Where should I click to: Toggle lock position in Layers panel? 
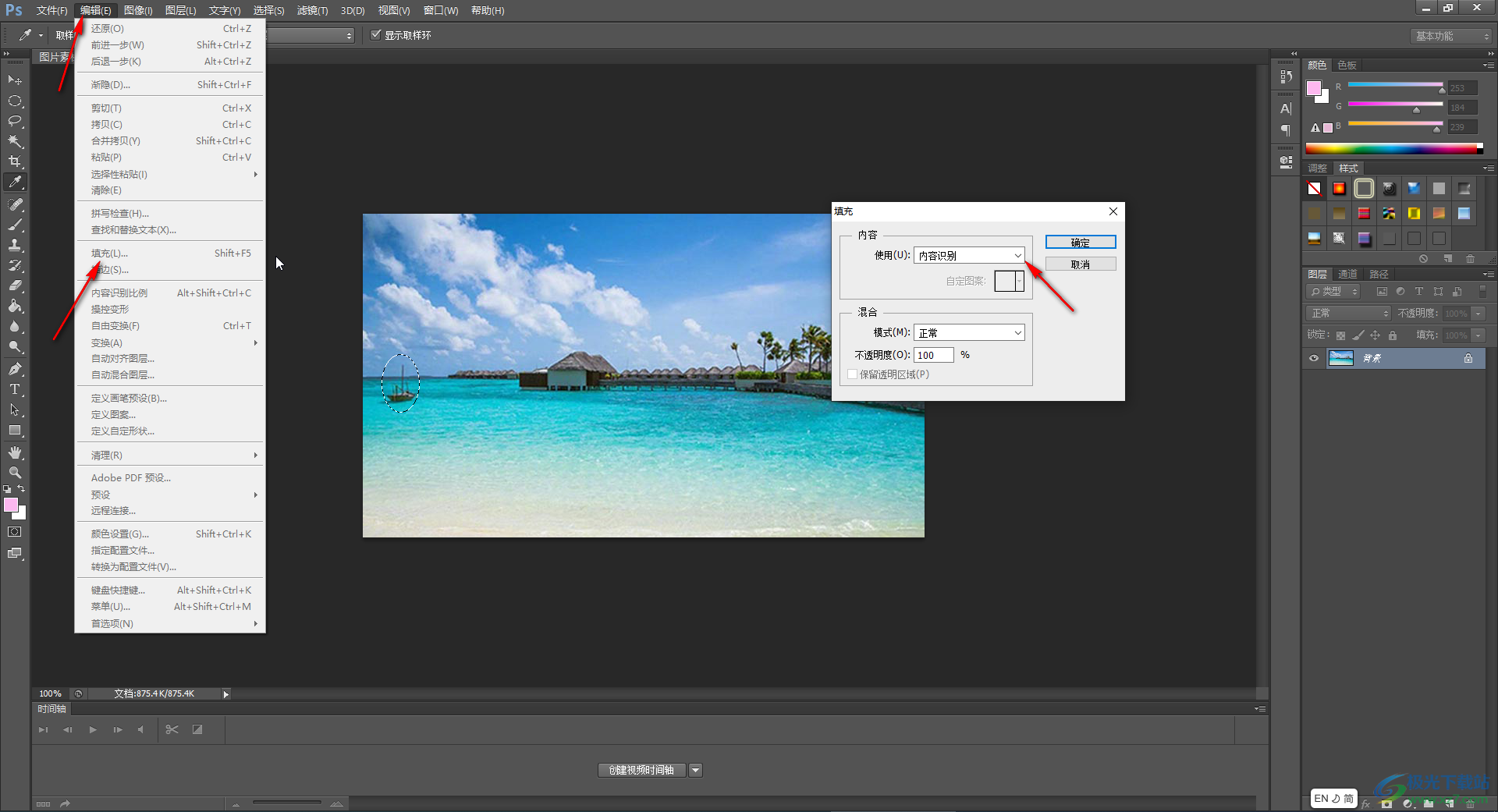pyautogui.click(x=1376, y=335)
